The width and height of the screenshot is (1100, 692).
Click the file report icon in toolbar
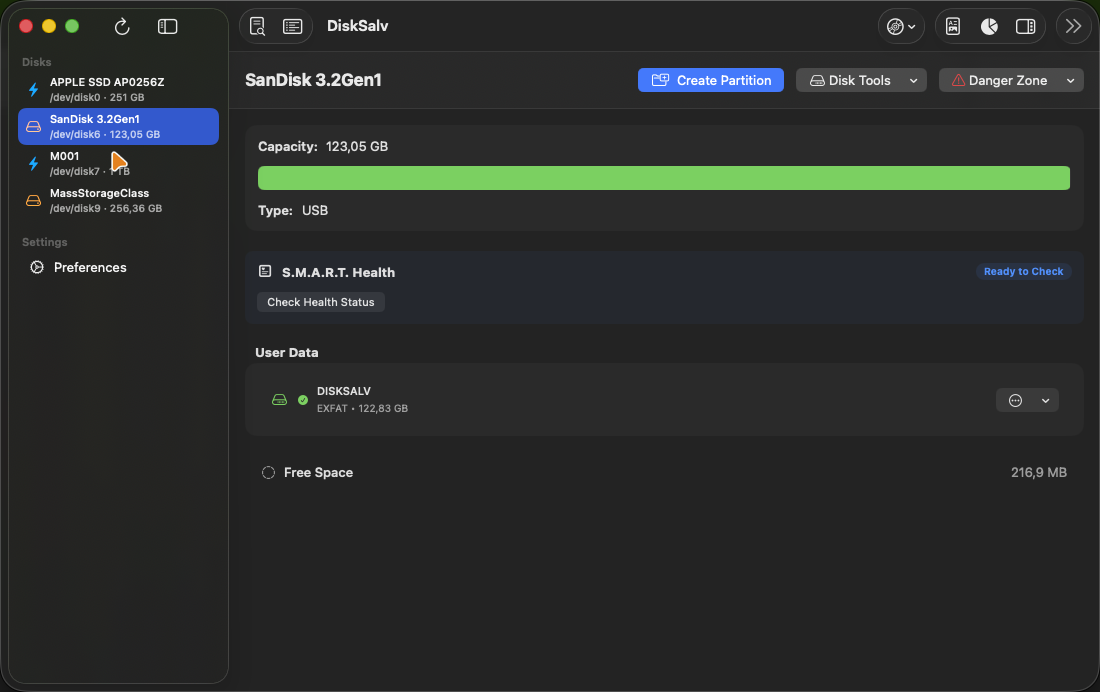[x=953, y=27]
